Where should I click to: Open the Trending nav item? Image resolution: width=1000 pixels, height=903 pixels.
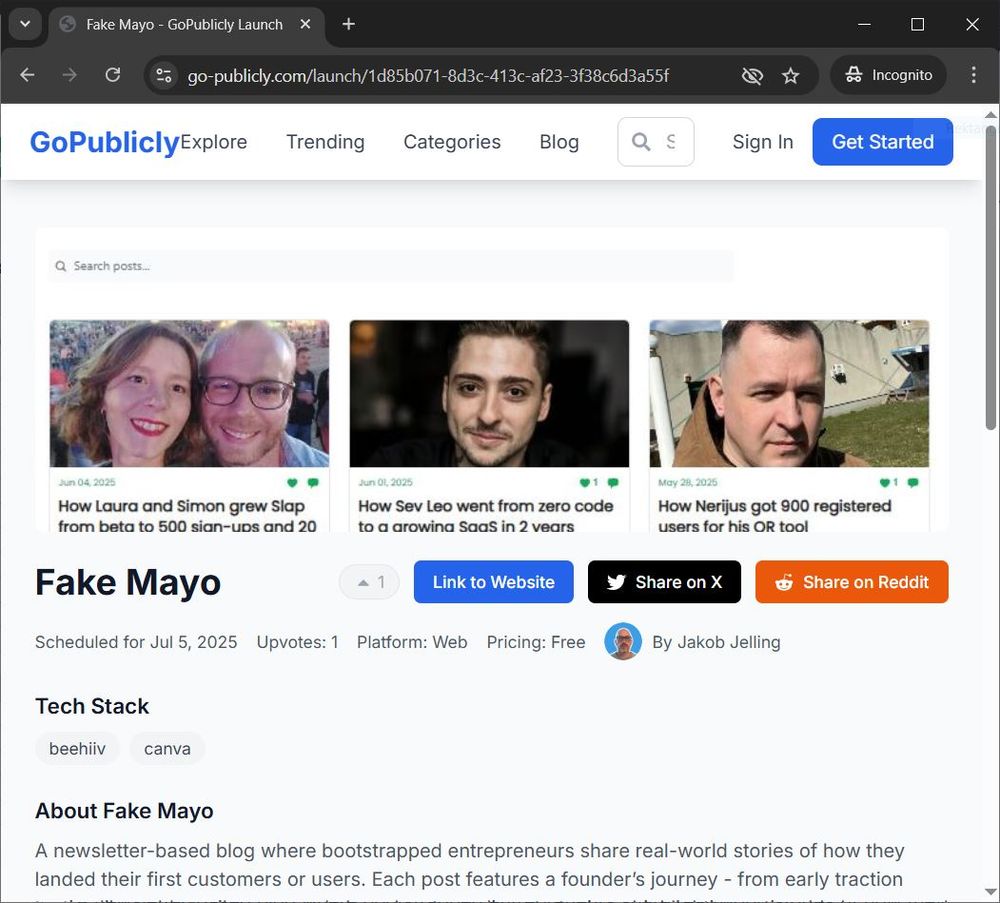click(x=325, y=142)
